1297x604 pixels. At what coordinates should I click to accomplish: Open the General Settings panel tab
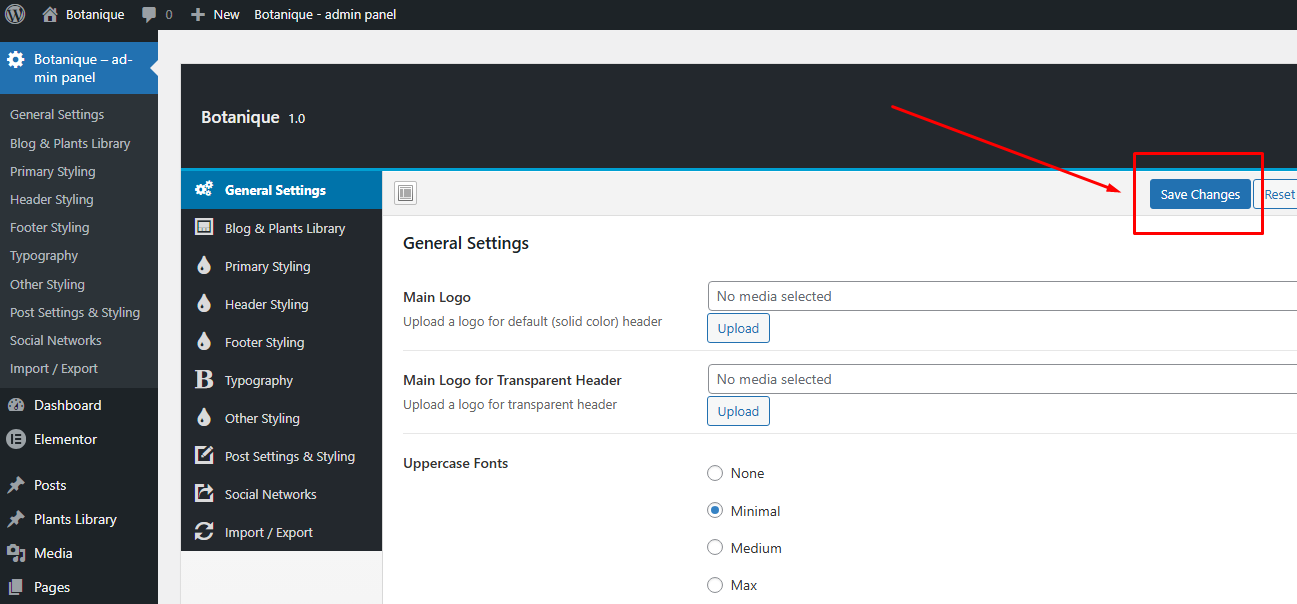coord(281,190)
